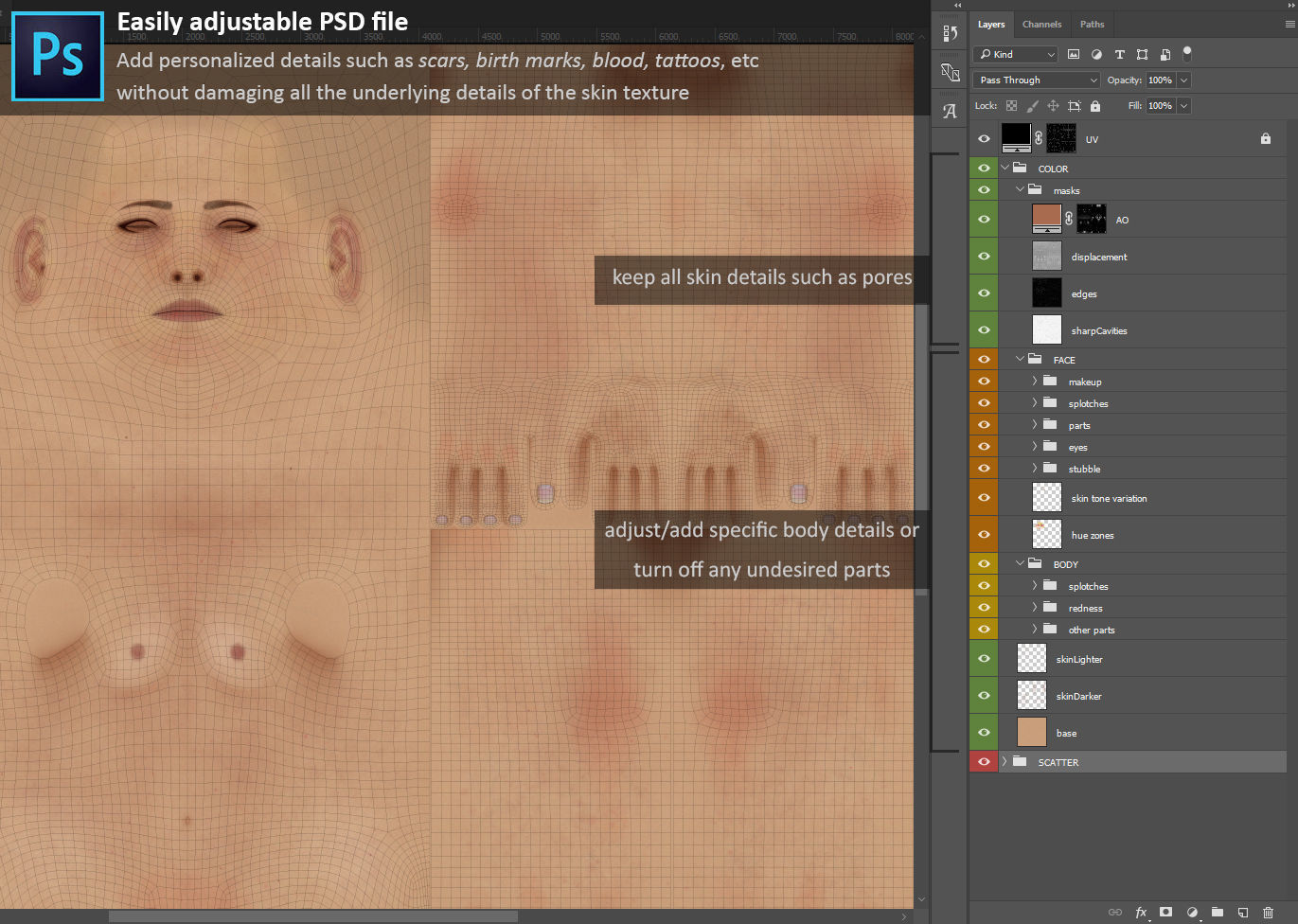
Task: Select the skin tone variation layer
Action: (1143, 497)
